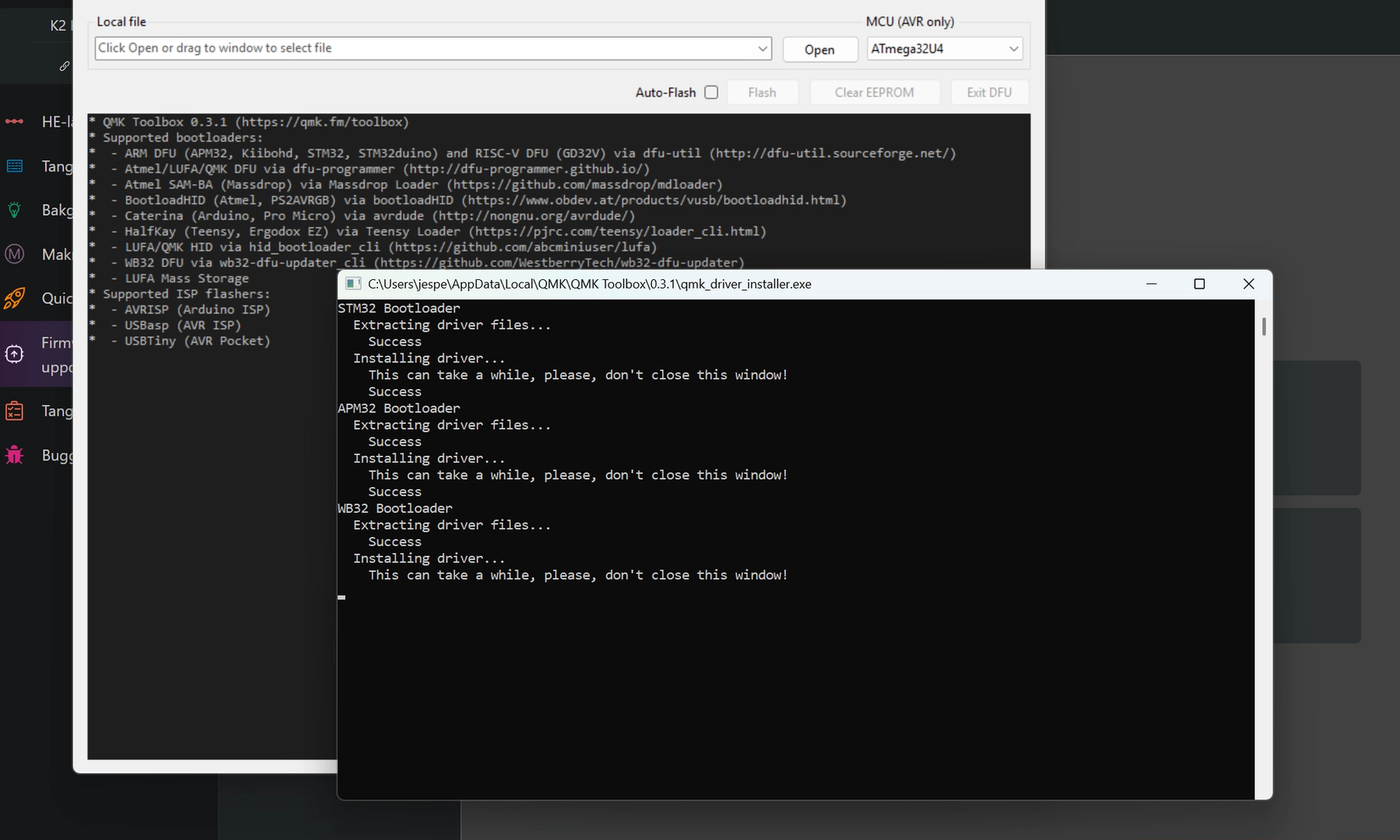The height and width of the screenshot is (840, 1400).
Task: Open the Bug report icon
Action: tap(14, 455)
